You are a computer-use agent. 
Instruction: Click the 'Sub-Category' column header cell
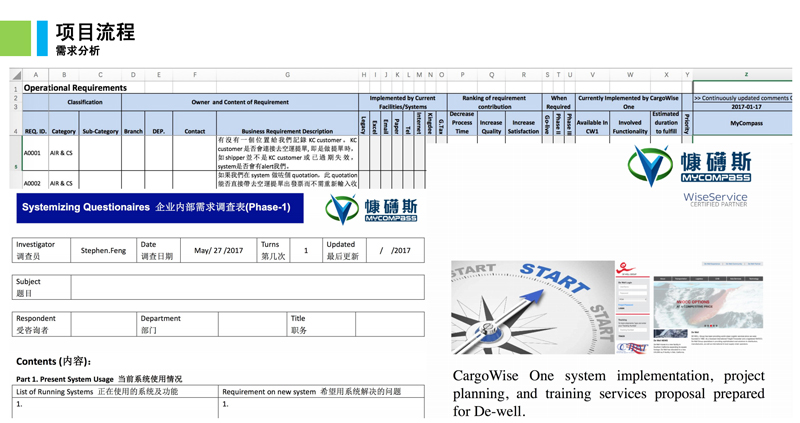pyautogui.click(x=100, y=123)
